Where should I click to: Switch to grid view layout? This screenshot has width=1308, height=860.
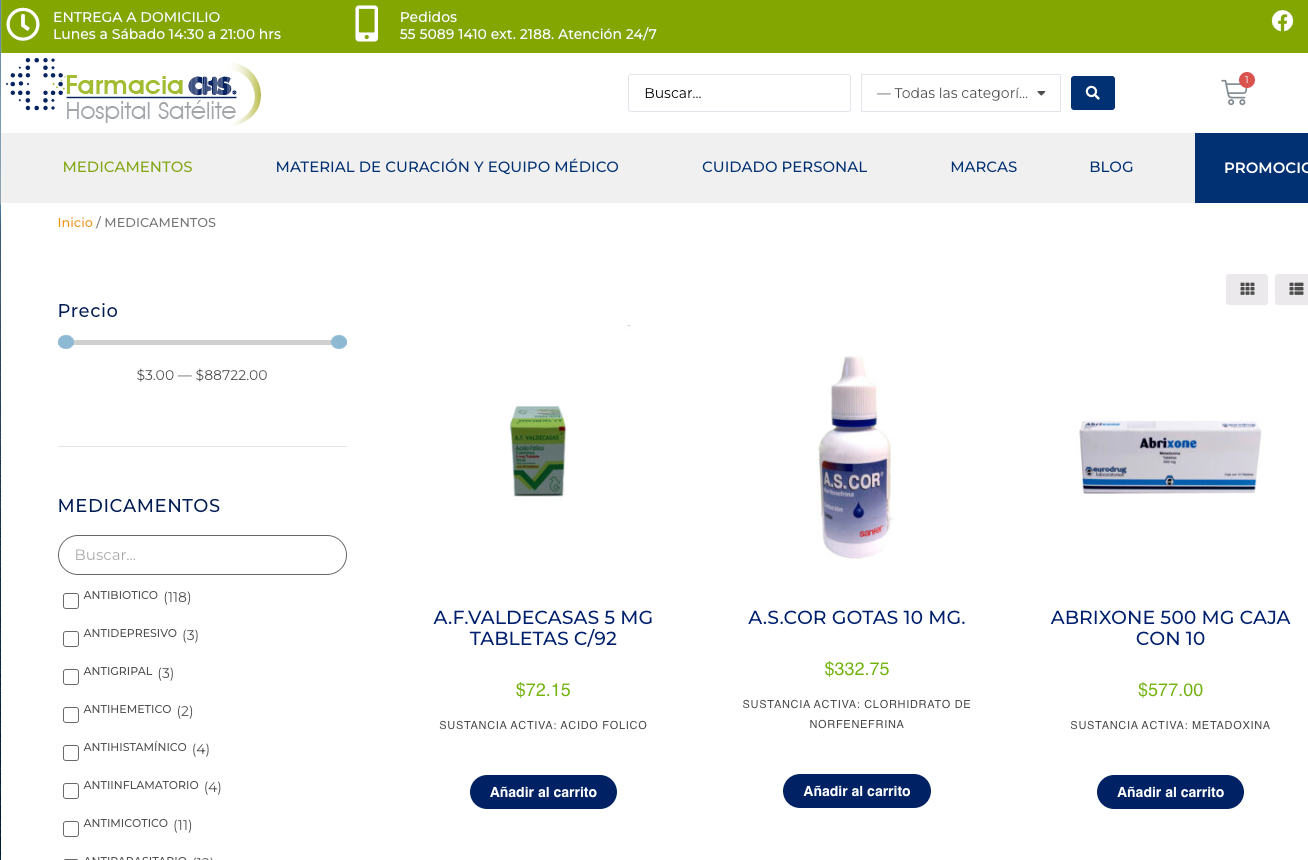point(1247,289)
